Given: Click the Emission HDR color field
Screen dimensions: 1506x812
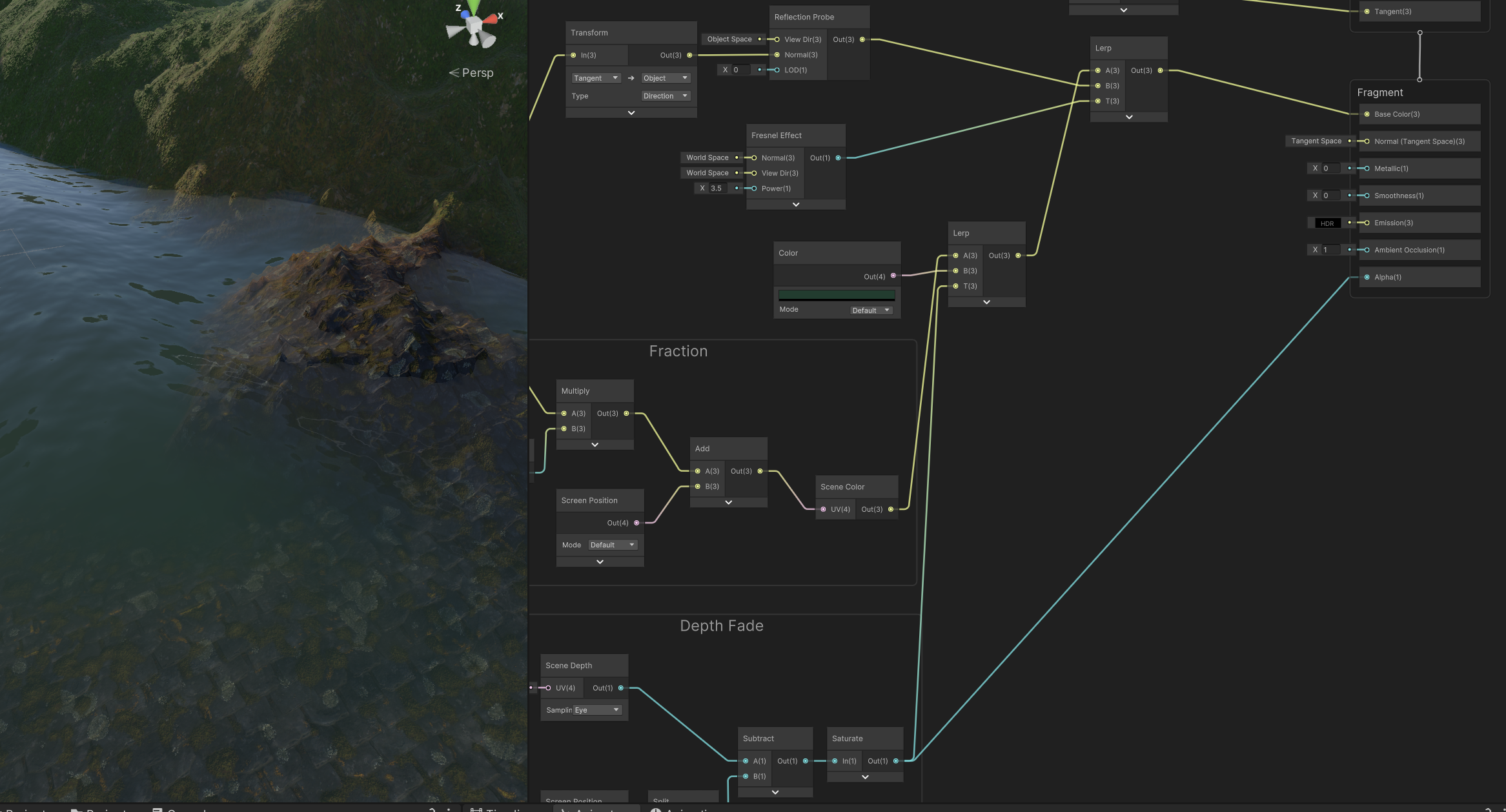Looking at the screenshot, I should 1327,223.
